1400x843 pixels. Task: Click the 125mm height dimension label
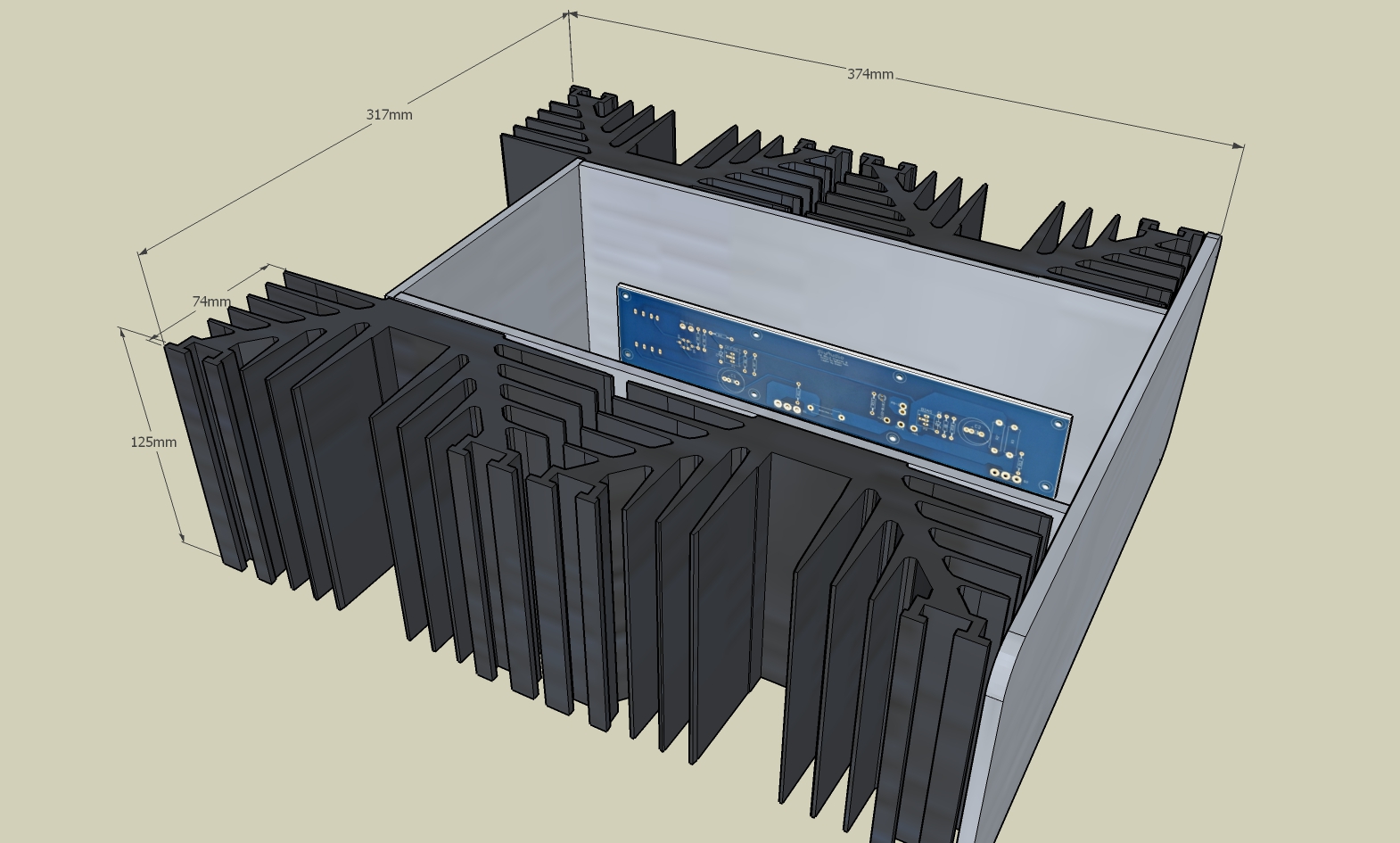(153, 442)
